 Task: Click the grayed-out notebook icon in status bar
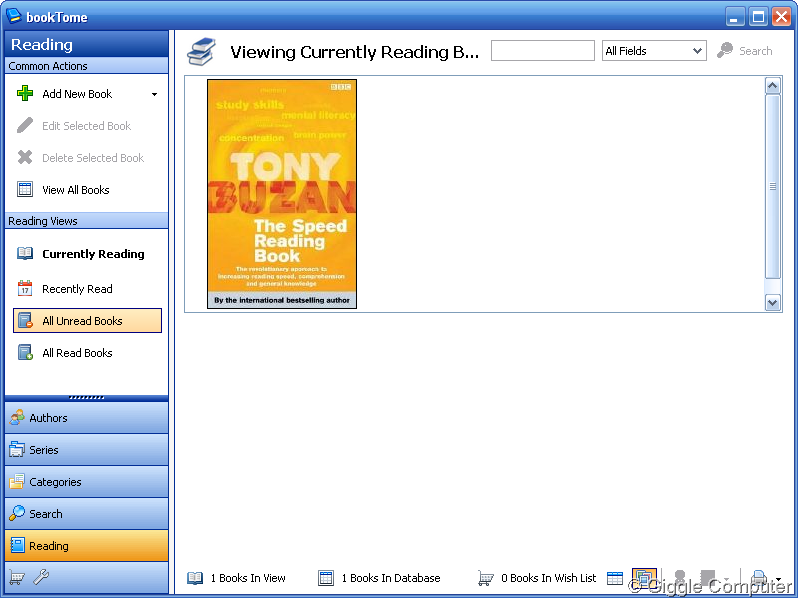(707, 577)
